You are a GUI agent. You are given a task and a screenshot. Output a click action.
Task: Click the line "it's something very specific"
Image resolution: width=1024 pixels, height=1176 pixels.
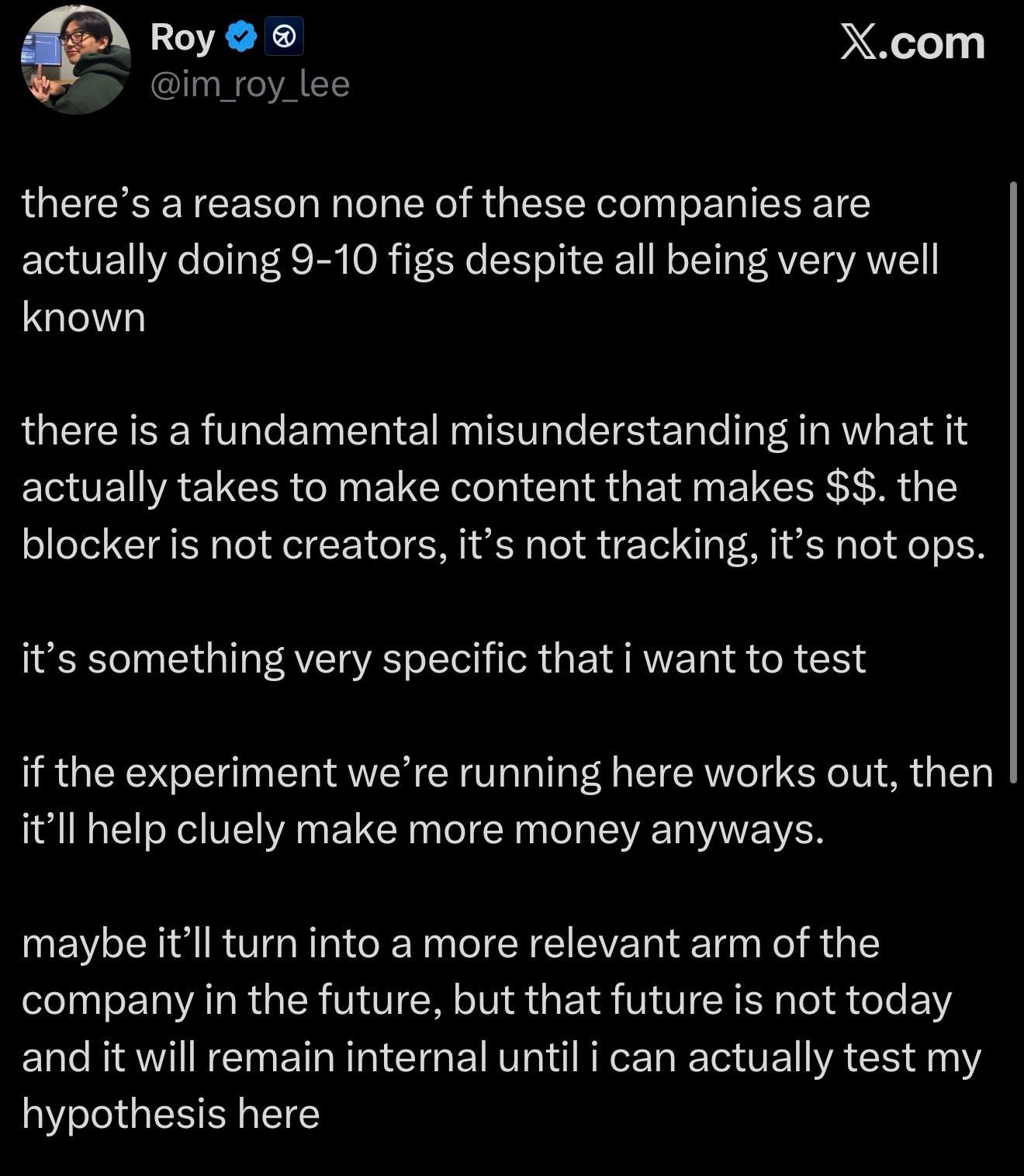[x=444, y=659]
